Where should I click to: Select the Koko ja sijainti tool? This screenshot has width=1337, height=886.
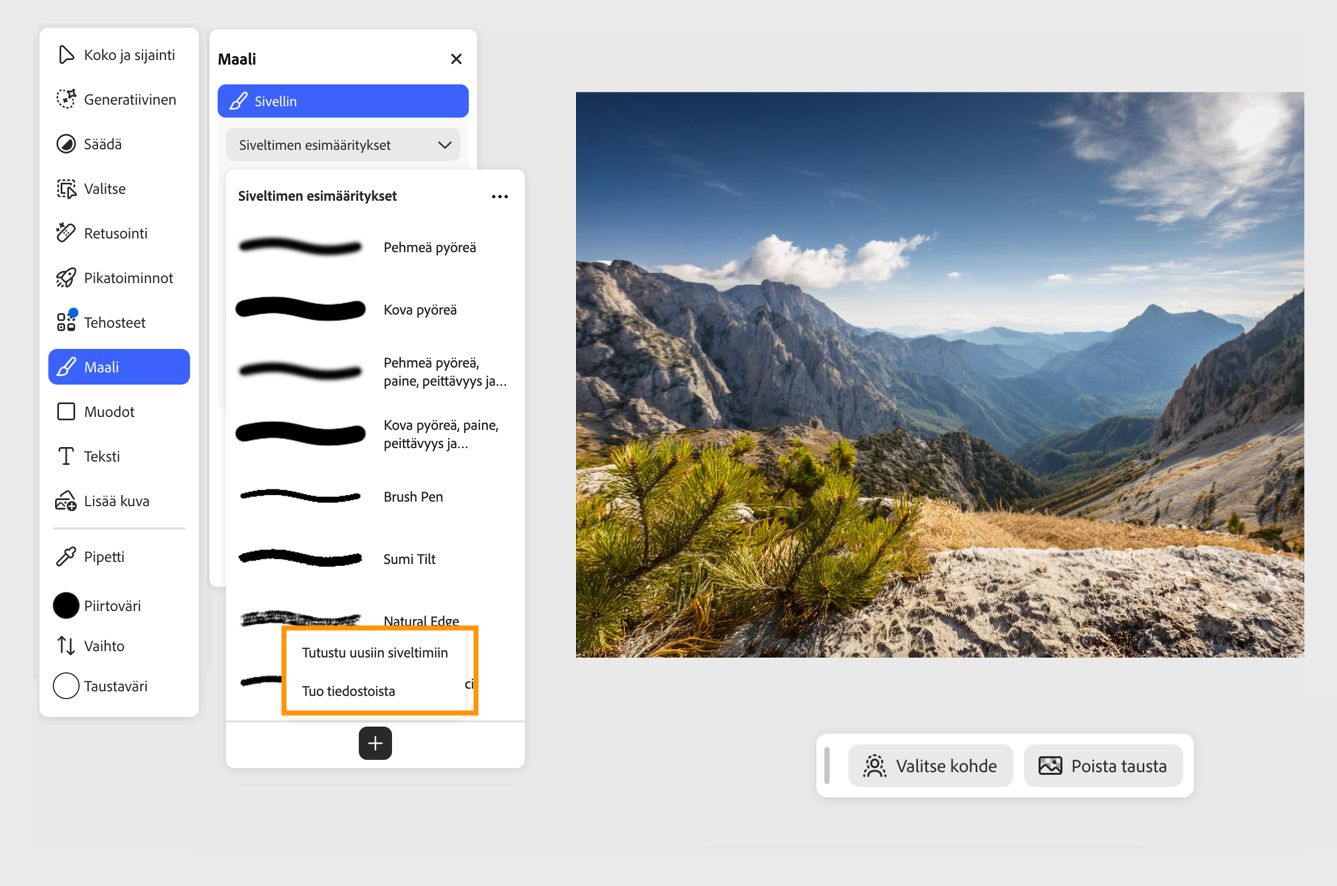(x=118, y=55)
